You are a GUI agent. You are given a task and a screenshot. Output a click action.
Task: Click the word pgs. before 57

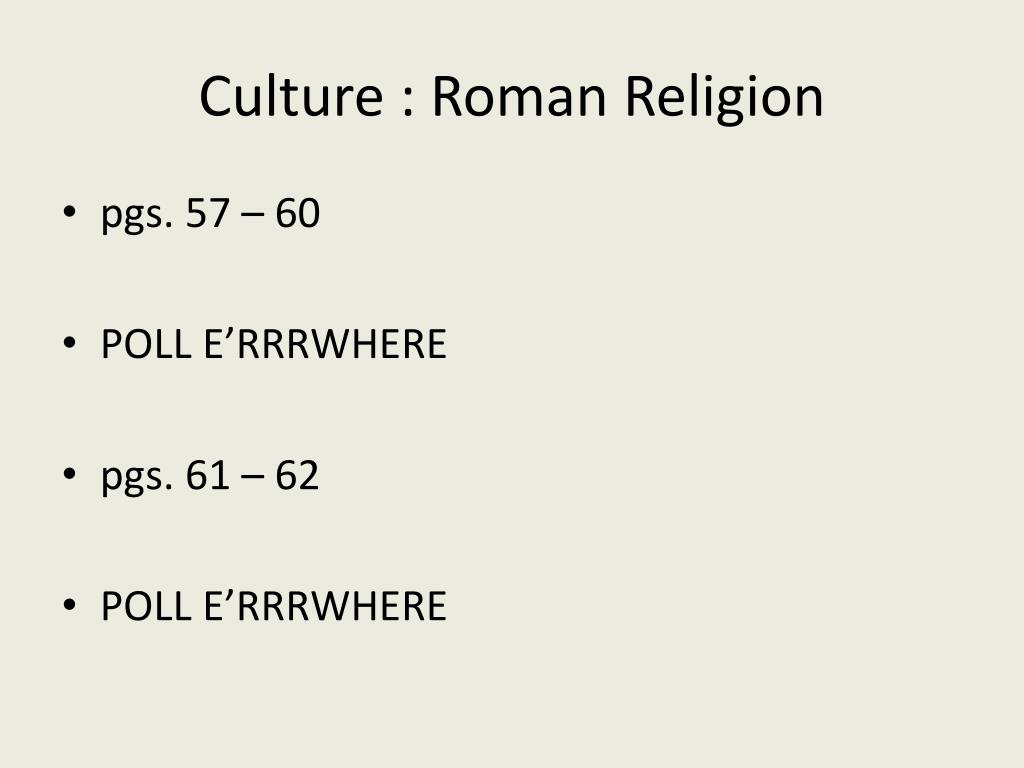click(x=137, y=216)
